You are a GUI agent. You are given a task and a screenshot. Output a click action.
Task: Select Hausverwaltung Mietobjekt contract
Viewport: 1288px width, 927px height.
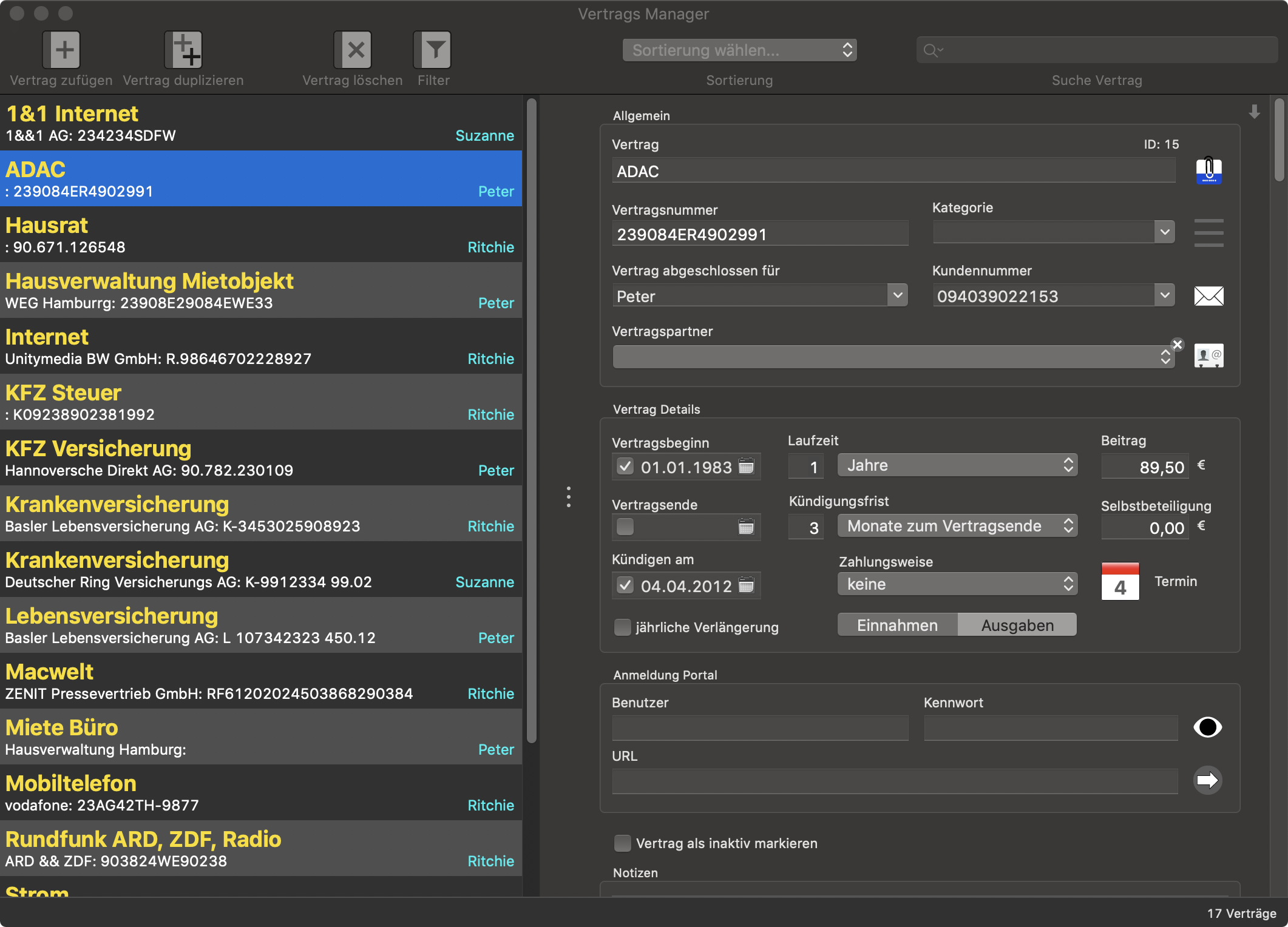pyautogui.click(x=261, y=290)
